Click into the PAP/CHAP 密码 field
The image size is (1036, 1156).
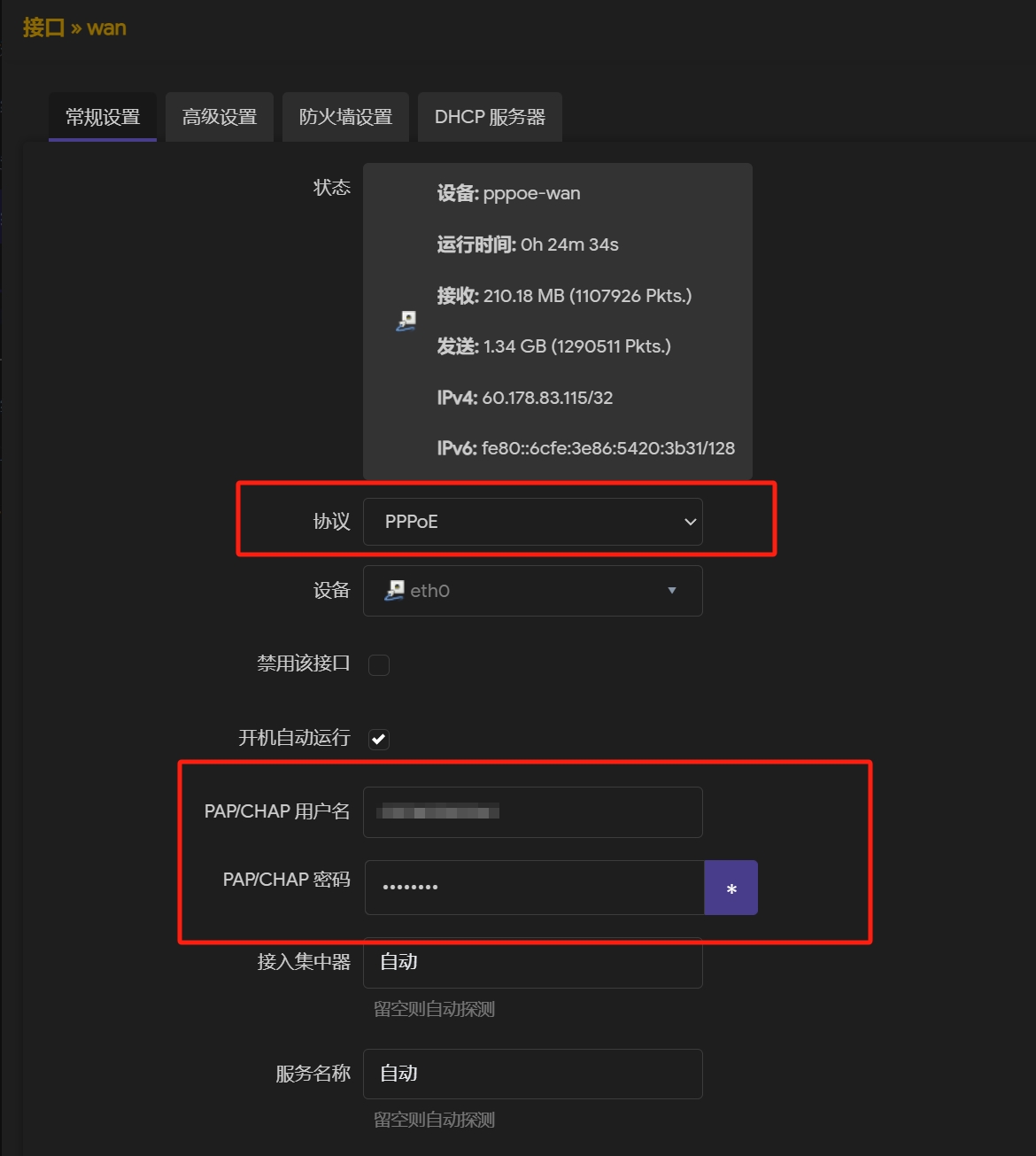pyautogui.click(x=534, y=888)
